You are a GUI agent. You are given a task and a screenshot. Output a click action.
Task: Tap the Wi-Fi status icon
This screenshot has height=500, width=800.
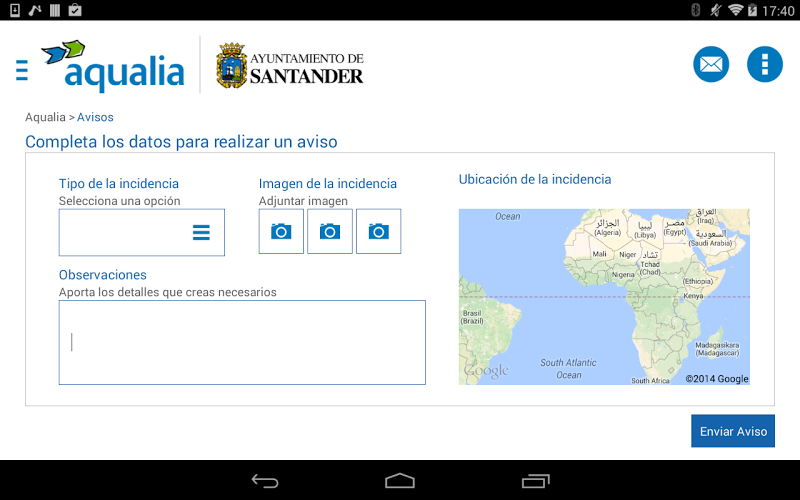tap(735, 10)
